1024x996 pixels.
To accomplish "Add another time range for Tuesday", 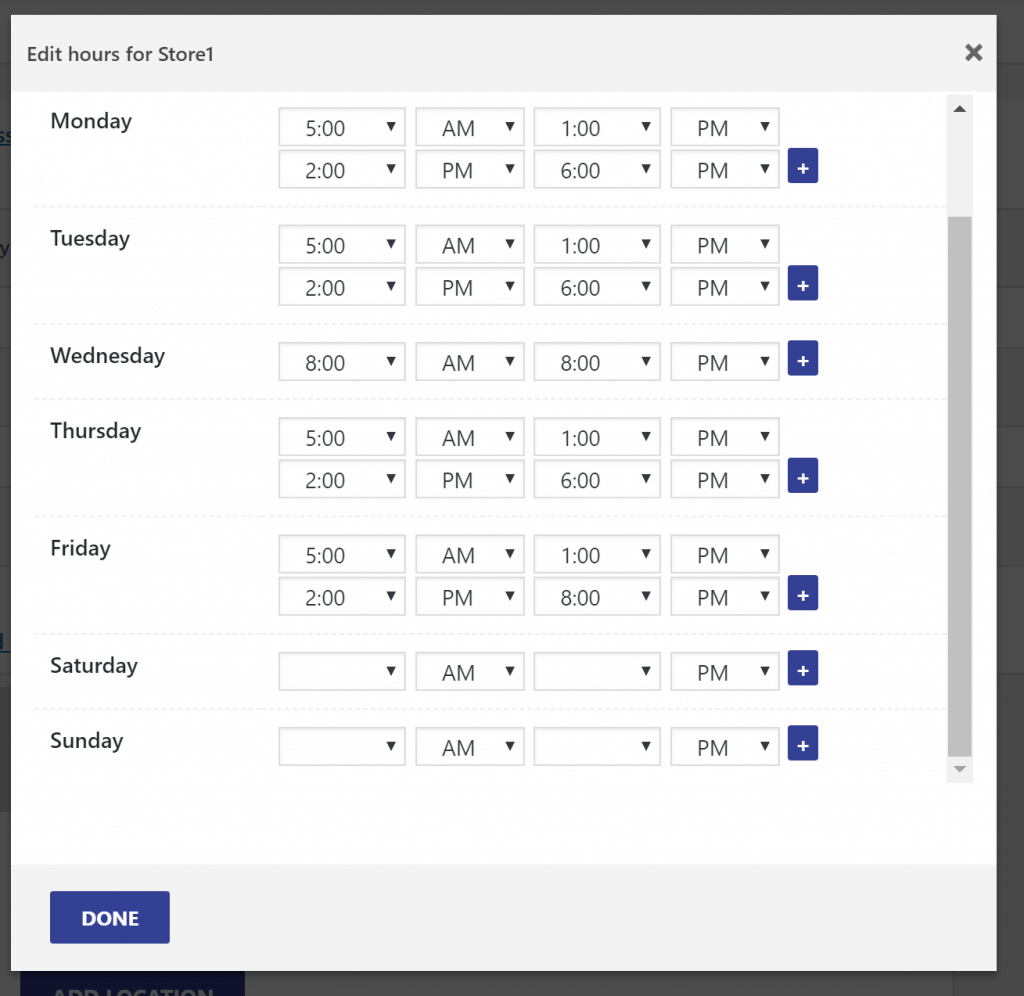I will 803,283.
